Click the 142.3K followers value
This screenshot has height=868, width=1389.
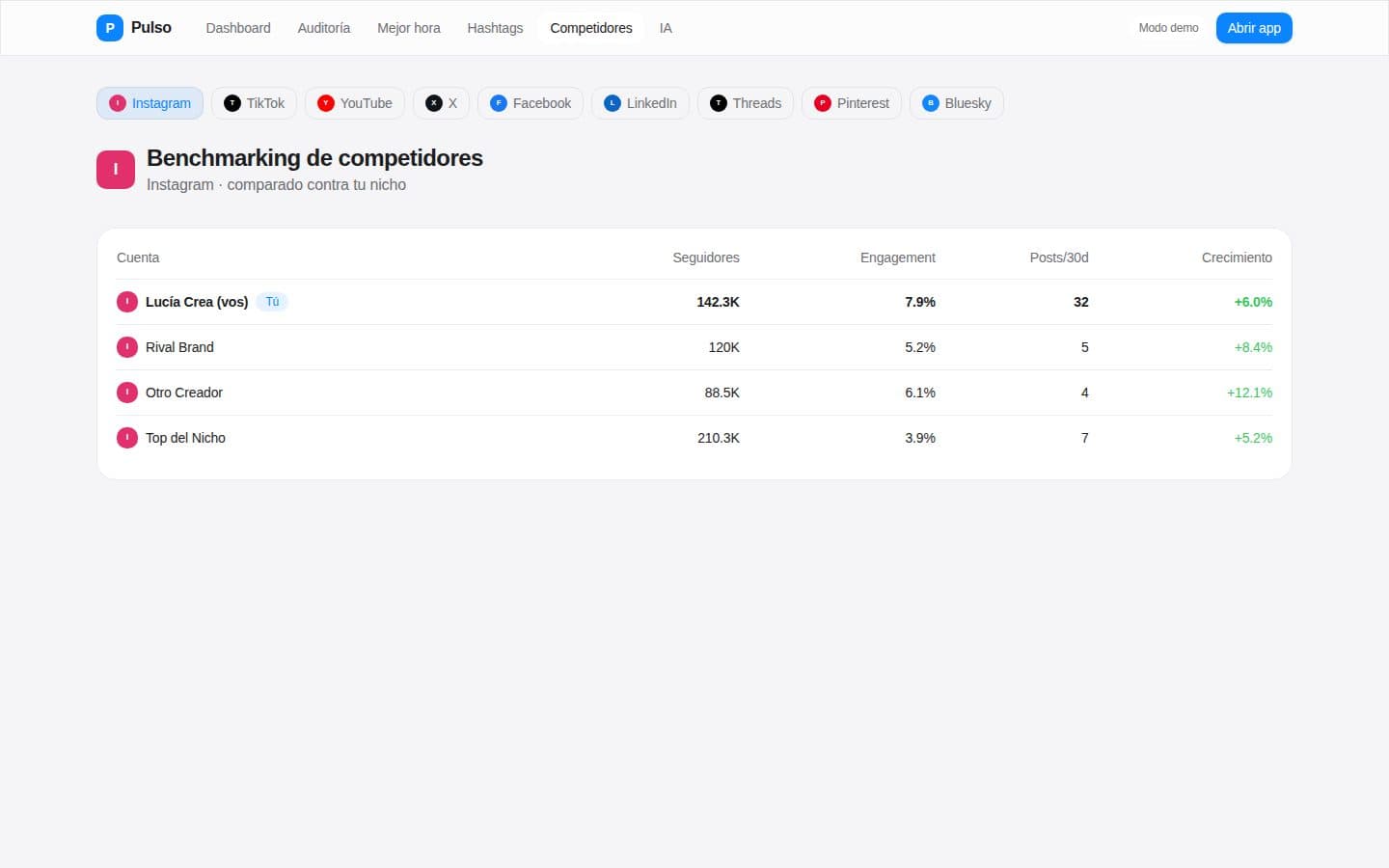click(x=719, y=302)
